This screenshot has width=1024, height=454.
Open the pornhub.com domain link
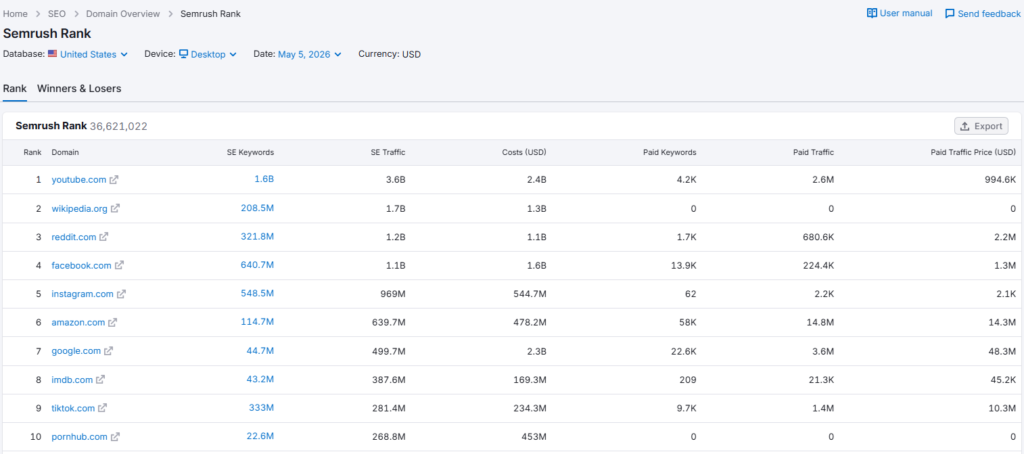click(80, 436)
